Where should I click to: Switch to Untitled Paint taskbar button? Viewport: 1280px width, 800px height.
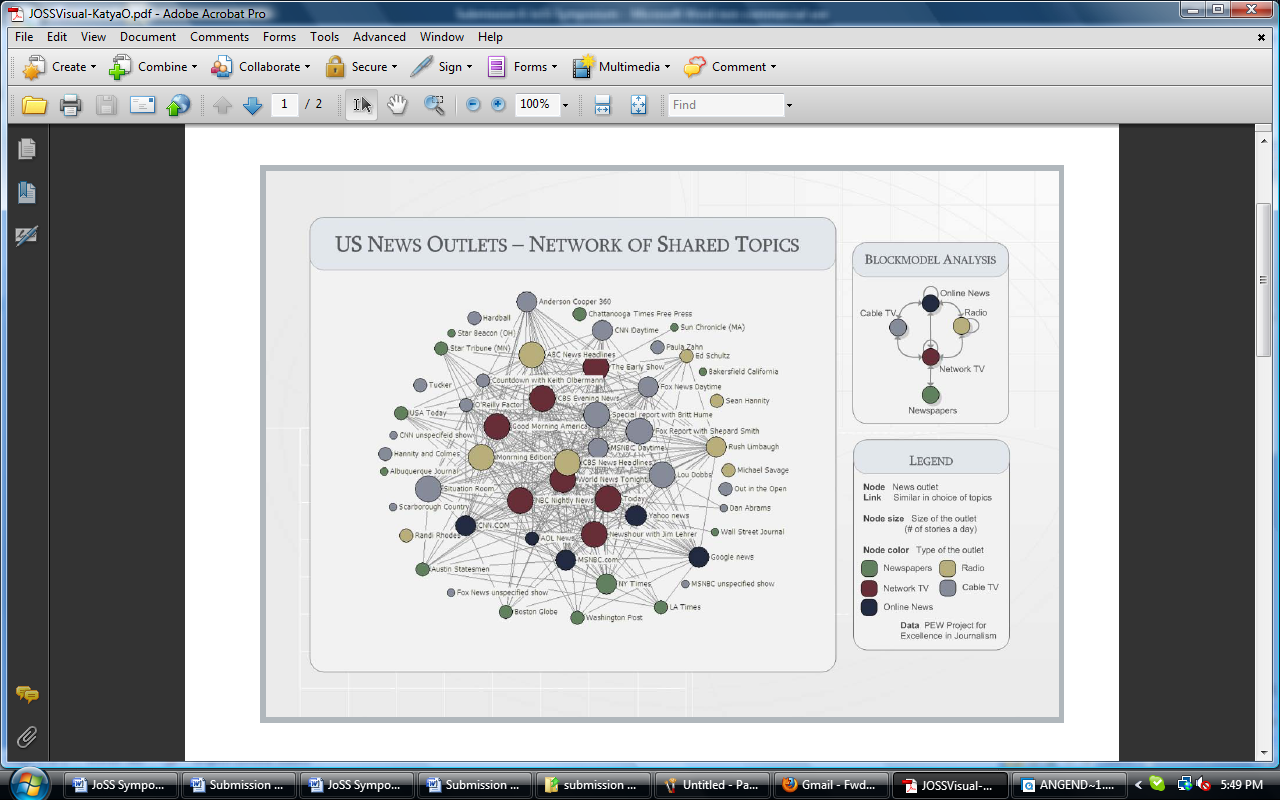(712, 785)
